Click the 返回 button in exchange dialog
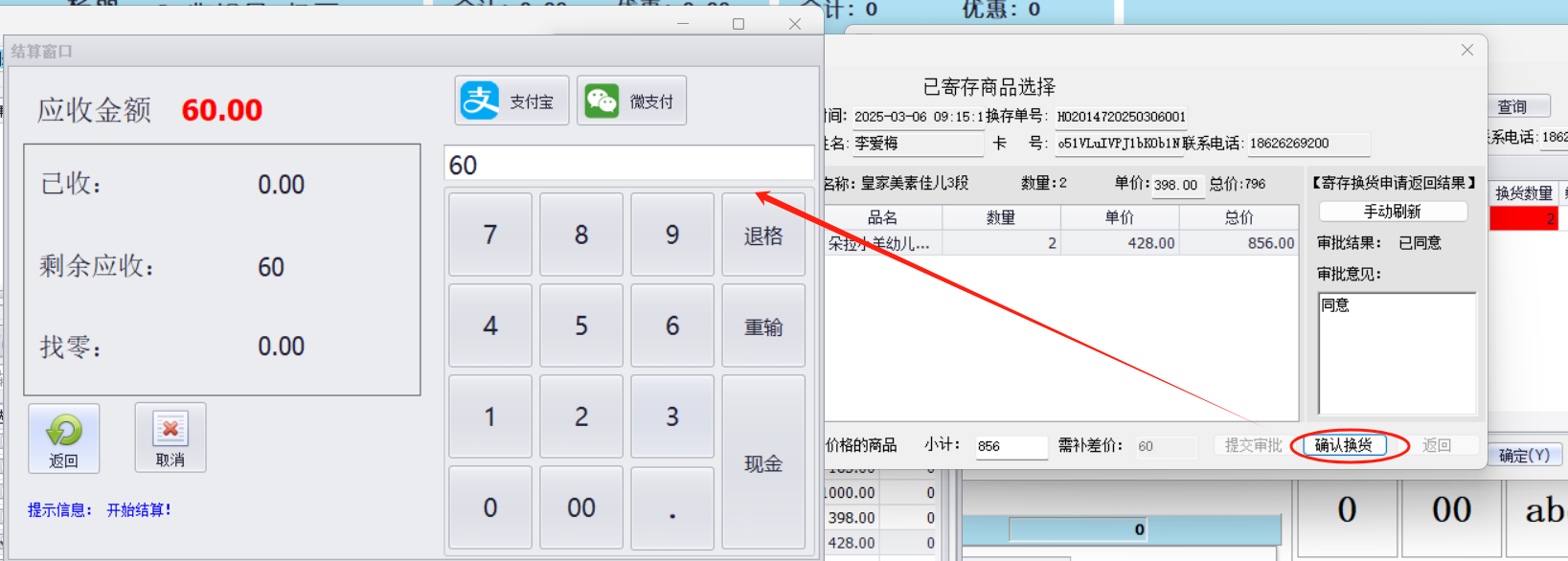 [x=1437, y=445]
